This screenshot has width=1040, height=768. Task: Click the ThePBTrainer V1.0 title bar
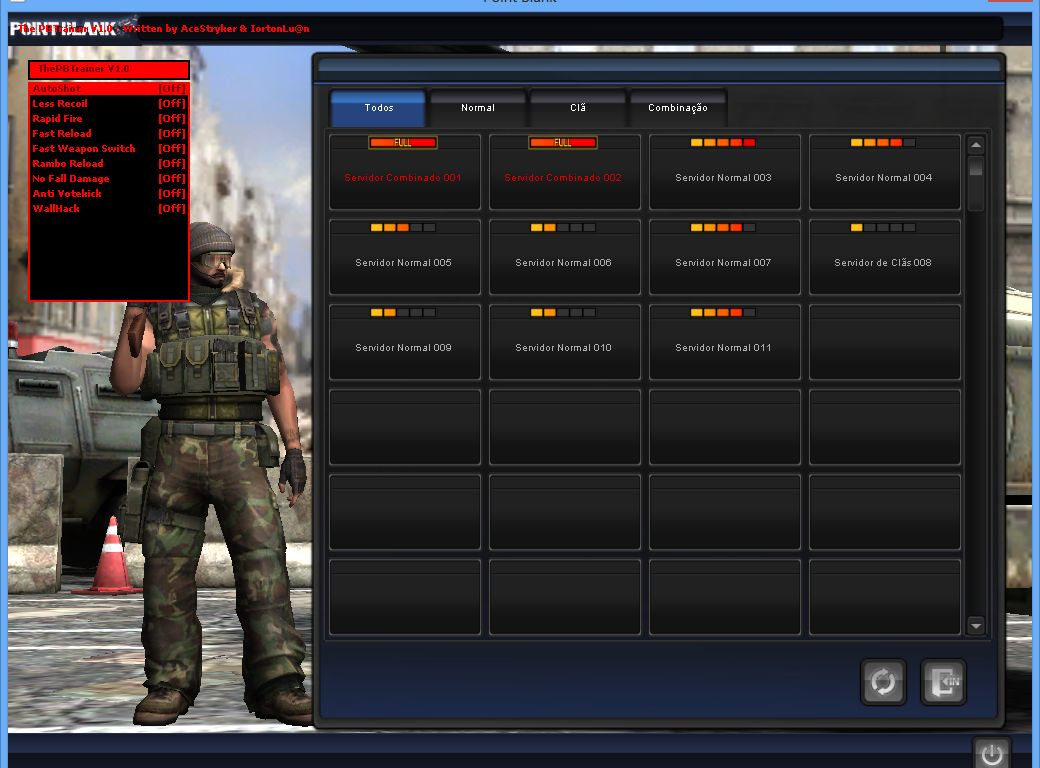coord(109,69)
